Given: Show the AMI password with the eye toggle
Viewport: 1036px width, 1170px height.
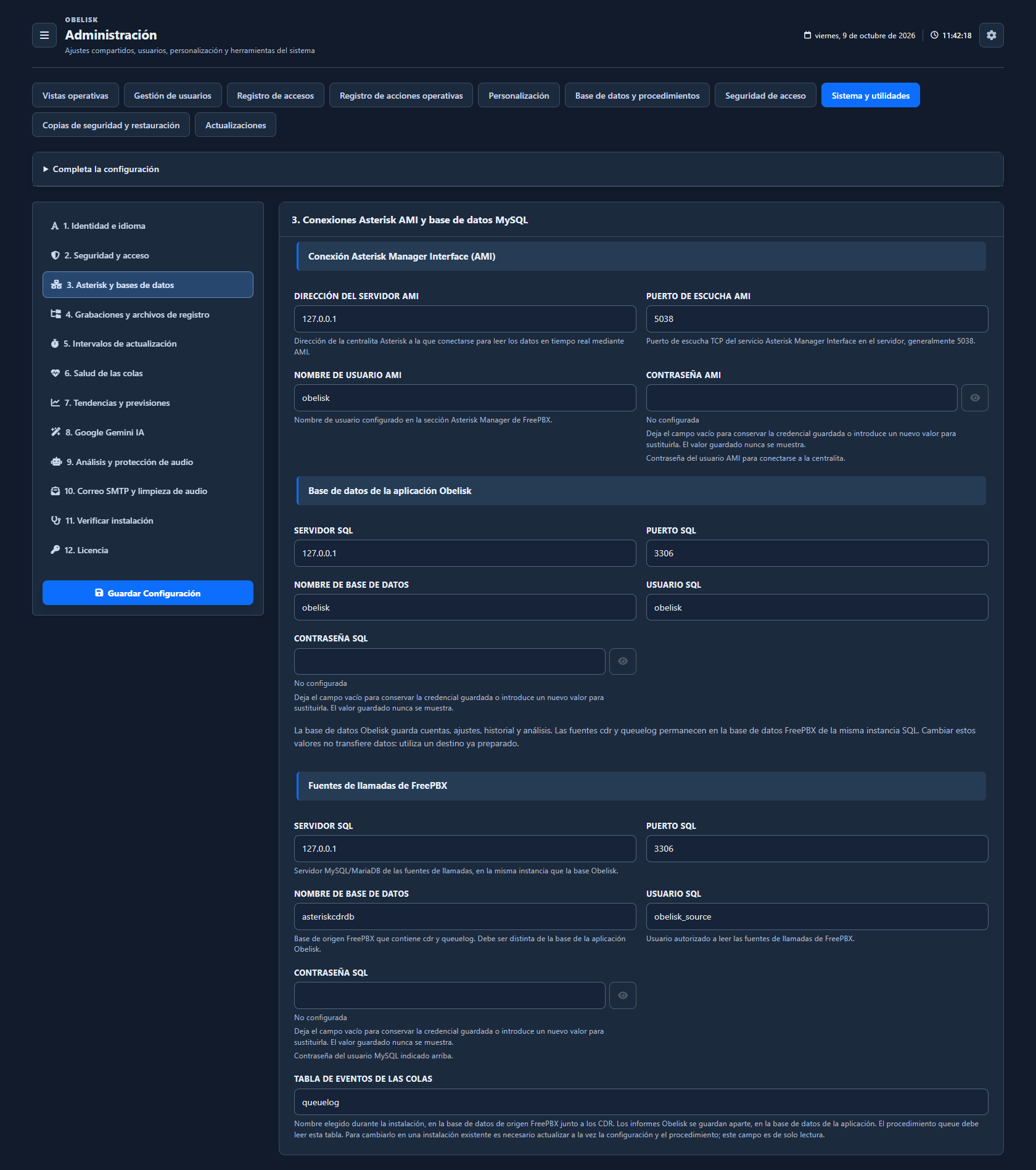Looking at the screenshot, I should pyautogui.click(x=975, y=398).
